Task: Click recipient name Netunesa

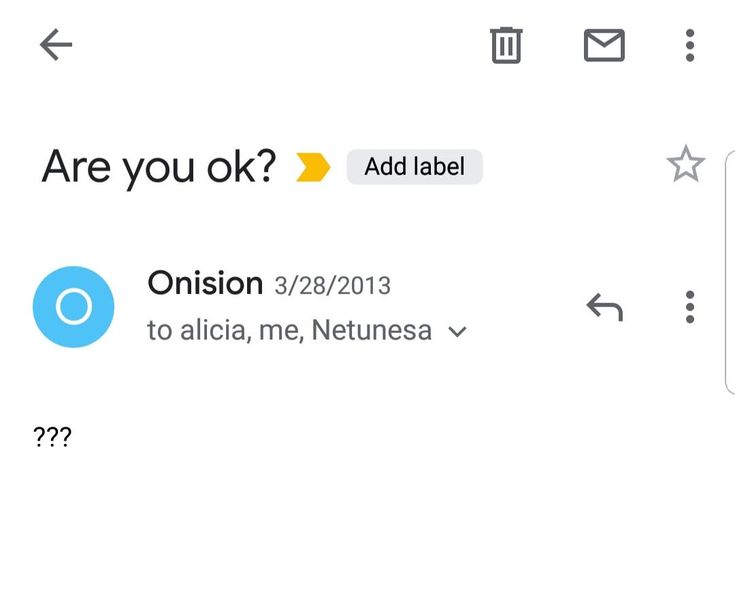Action: (x=372, y=331)
